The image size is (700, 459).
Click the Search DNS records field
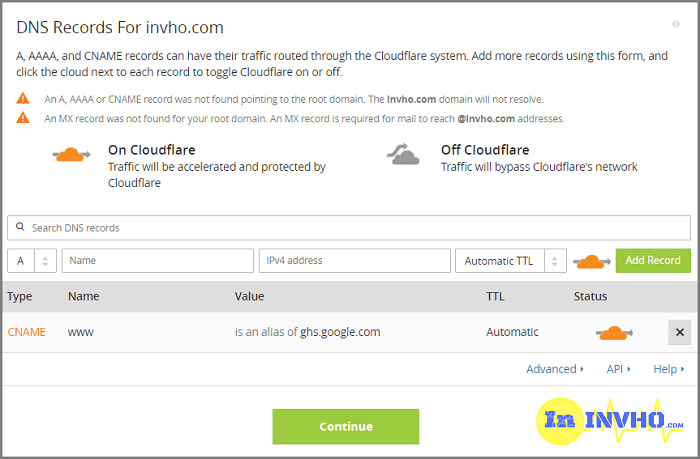tap(348, 228)
